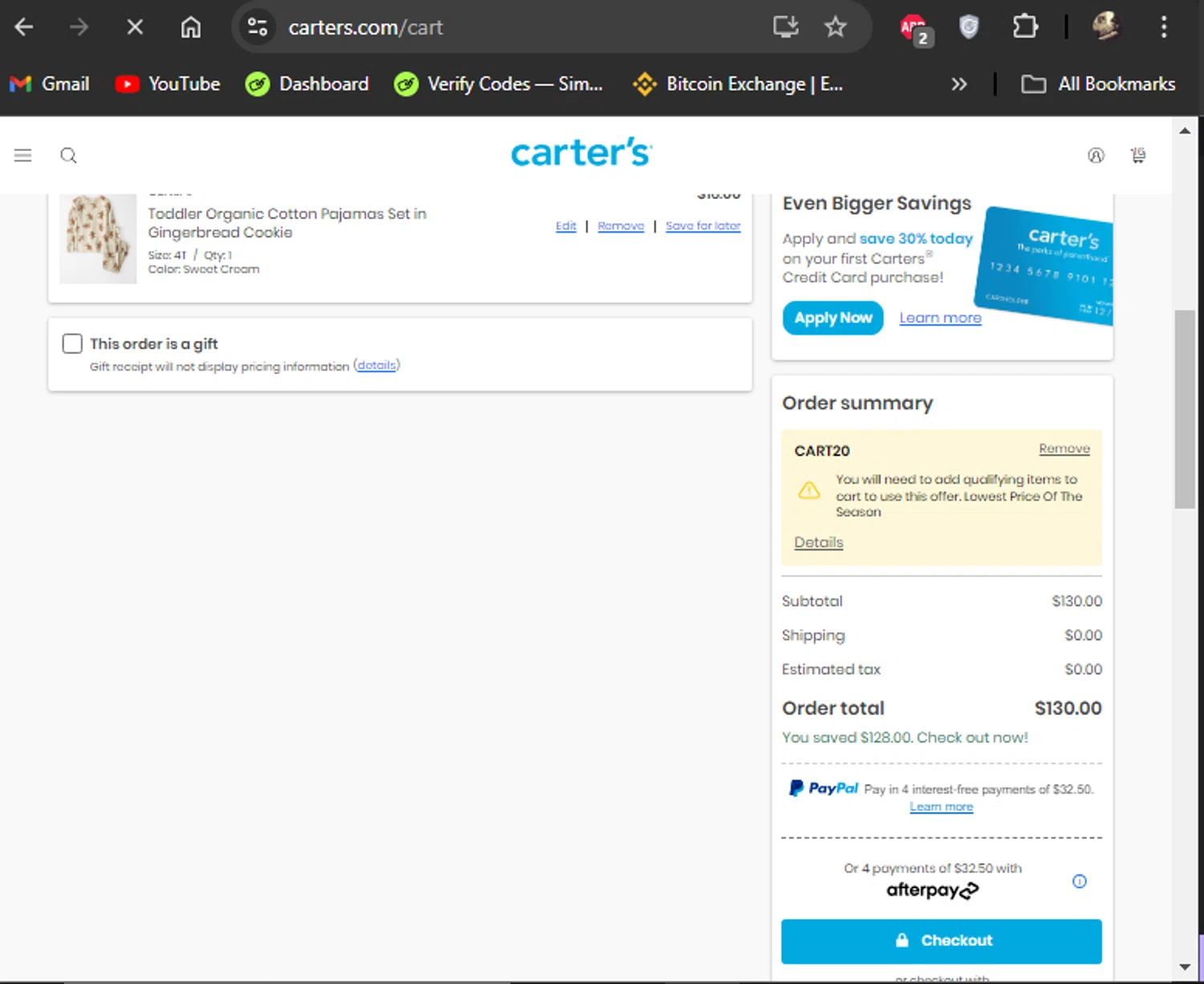Open gift receipt details link
The width and height of the screenshot is (1204, 984).
(x=376, y=365)
